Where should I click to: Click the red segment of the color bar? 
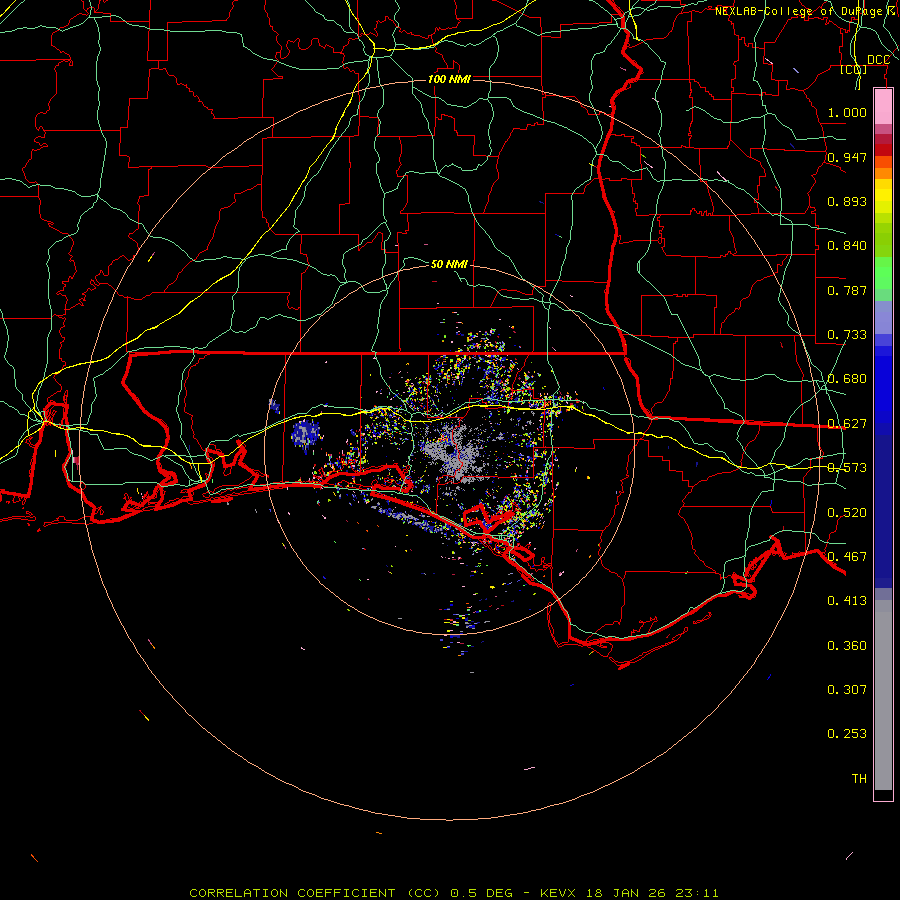pos(883,149)
